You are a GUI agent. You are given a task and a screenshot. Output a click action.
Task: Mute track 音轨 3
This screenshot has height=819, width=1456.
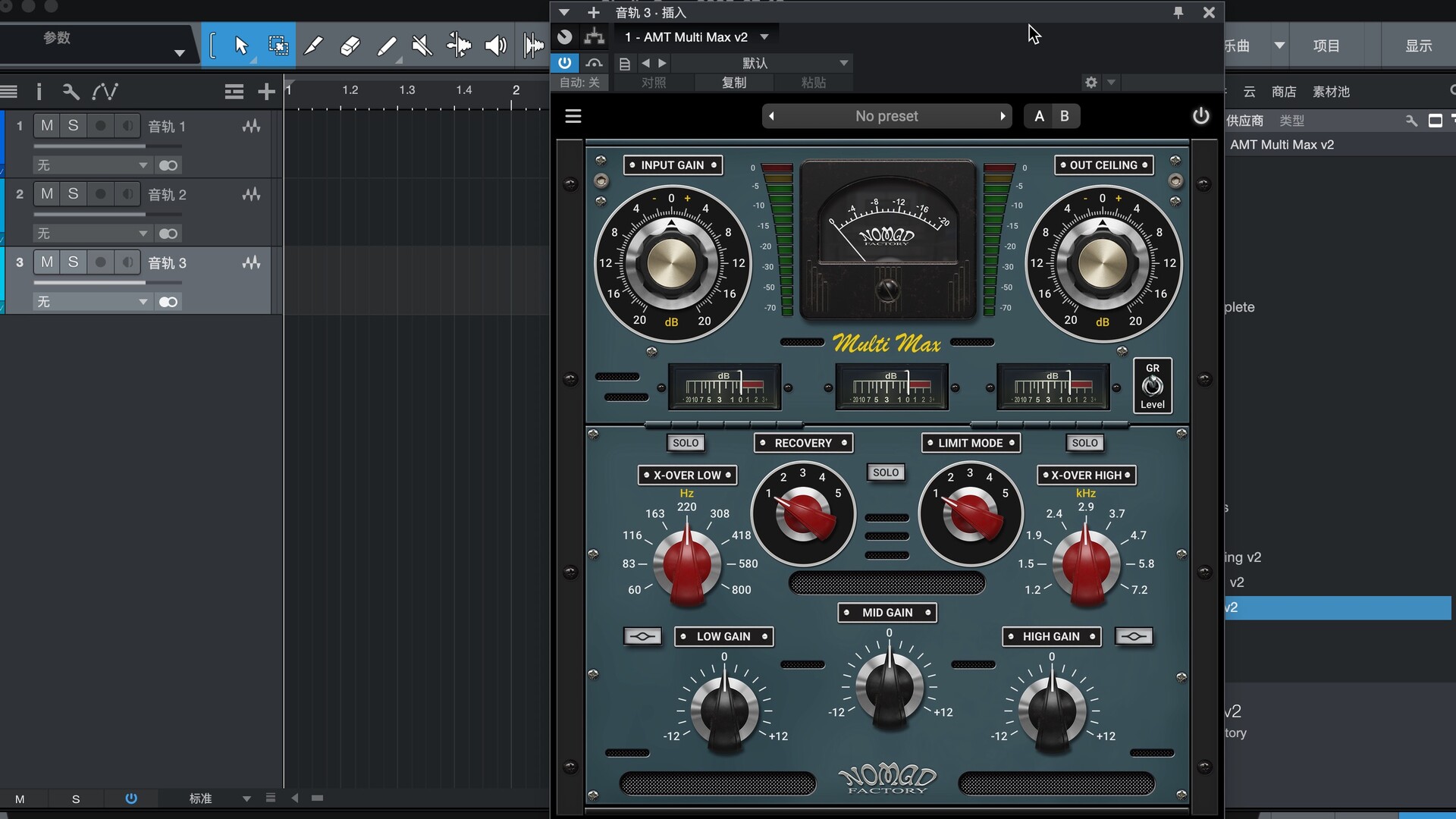pos(47,262)
